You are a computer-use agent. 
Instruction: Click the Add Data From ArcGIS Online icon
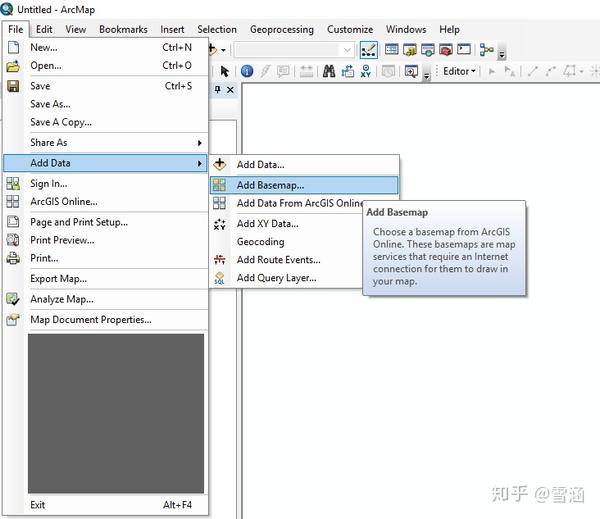pyautogui.click(x=219, y=203)
